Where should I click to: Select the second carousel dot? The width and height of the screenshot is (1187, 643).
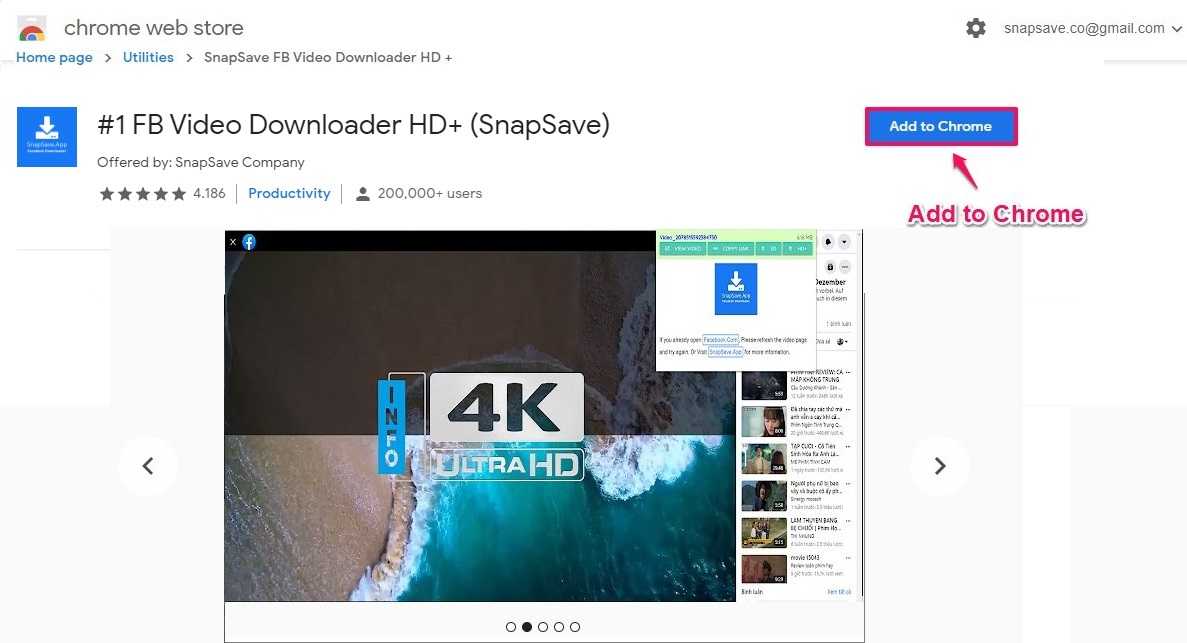click(527, 627)
